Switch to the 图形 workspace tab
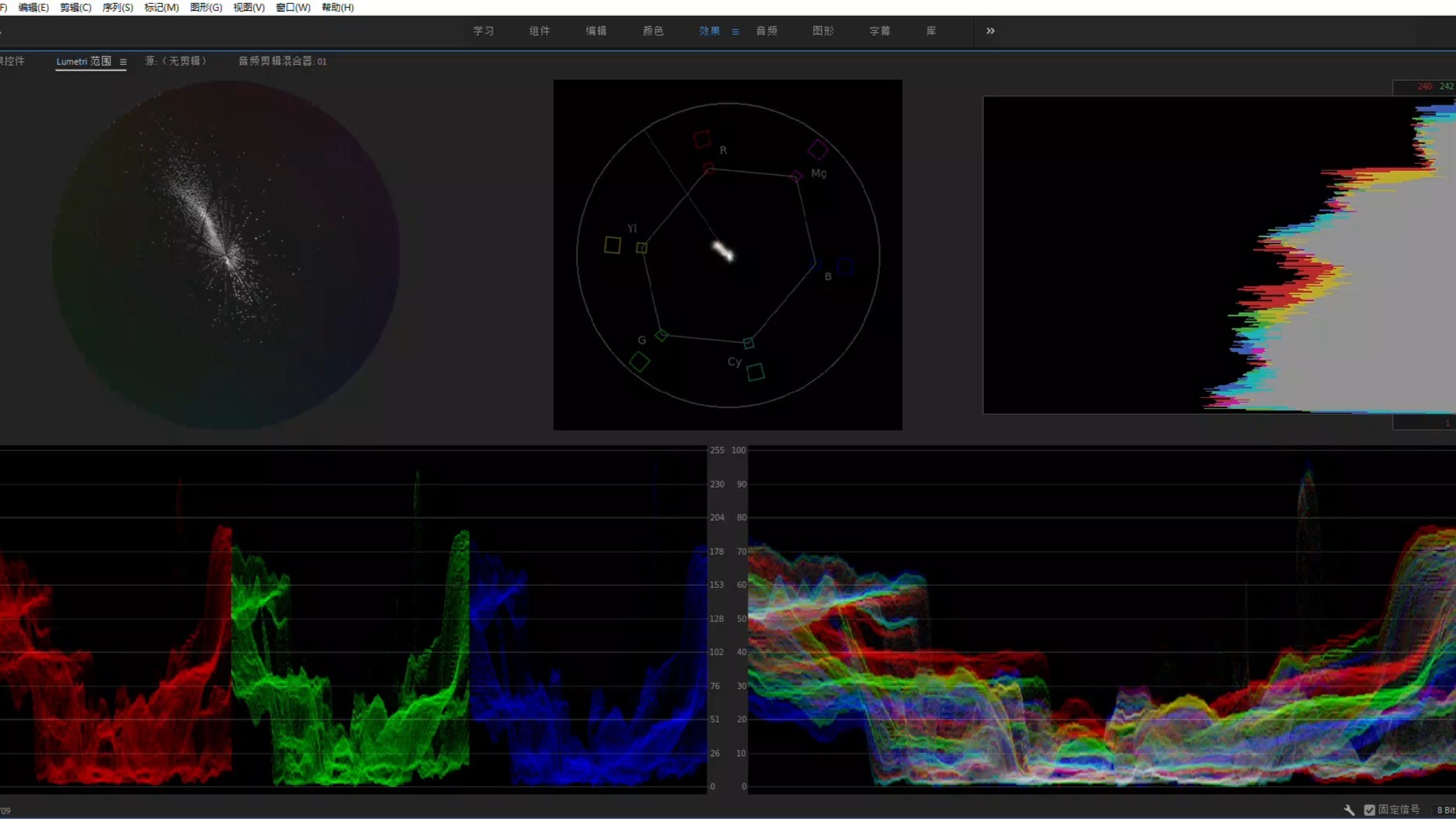Image resolution: width=1456 pixels, height=819 pixels. [823, 31]
